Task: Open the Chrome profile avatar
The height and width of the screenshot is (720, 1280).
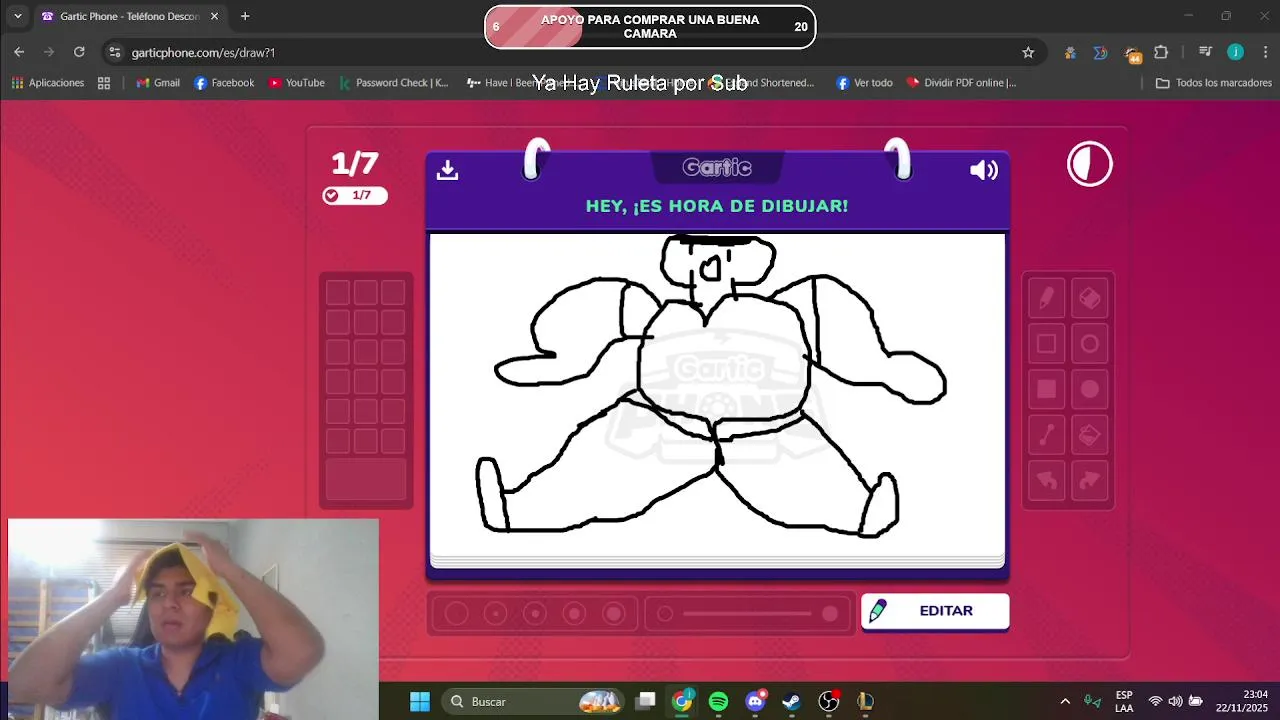Action: coord(1236,52)
